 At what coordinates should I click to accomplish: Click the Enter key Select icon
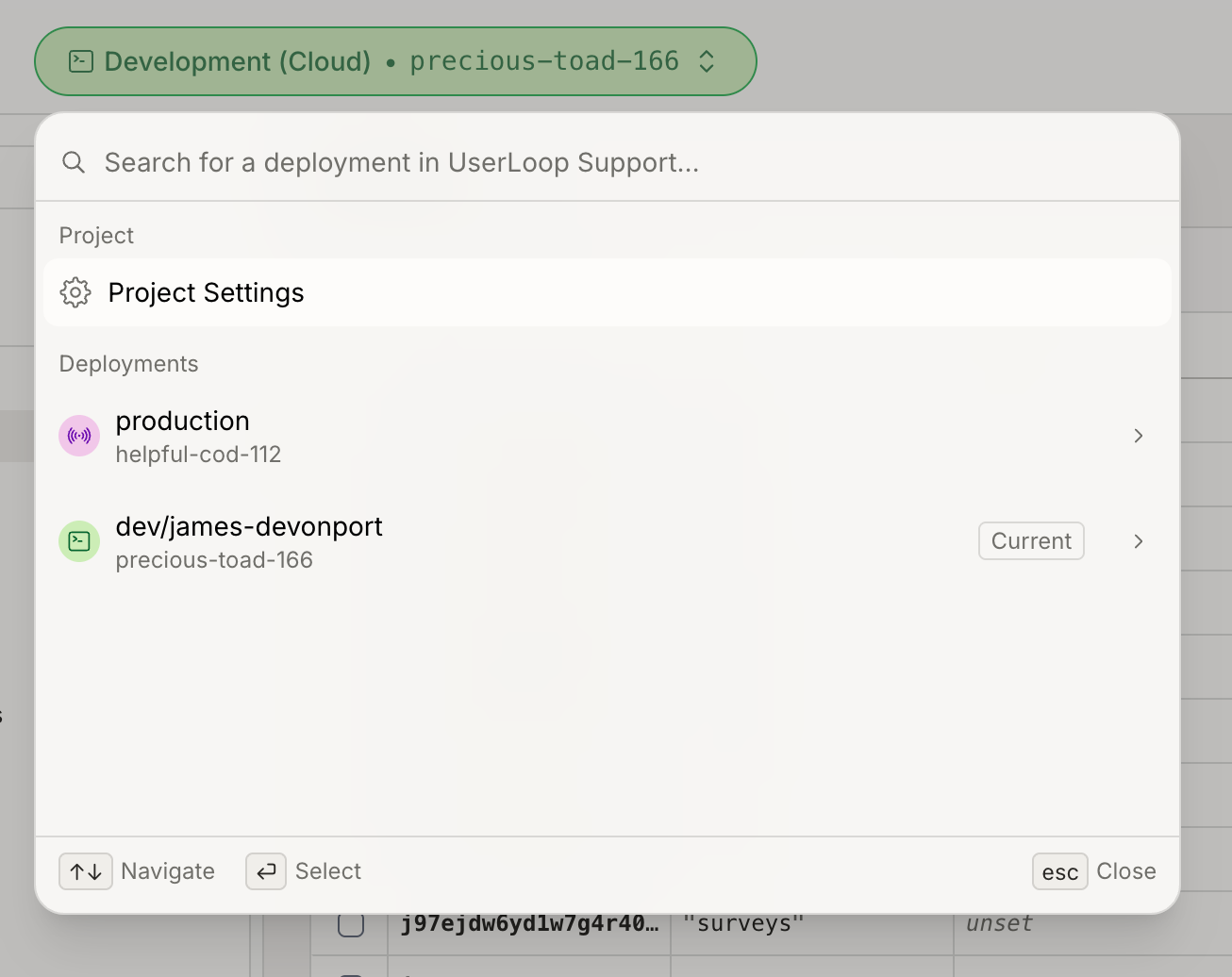pos(266,871)
